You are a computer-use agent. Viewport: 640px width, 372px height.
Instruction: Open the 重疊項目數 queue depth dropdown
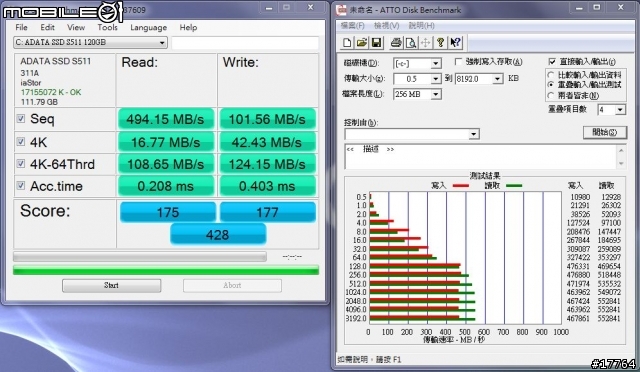[620, 109]
